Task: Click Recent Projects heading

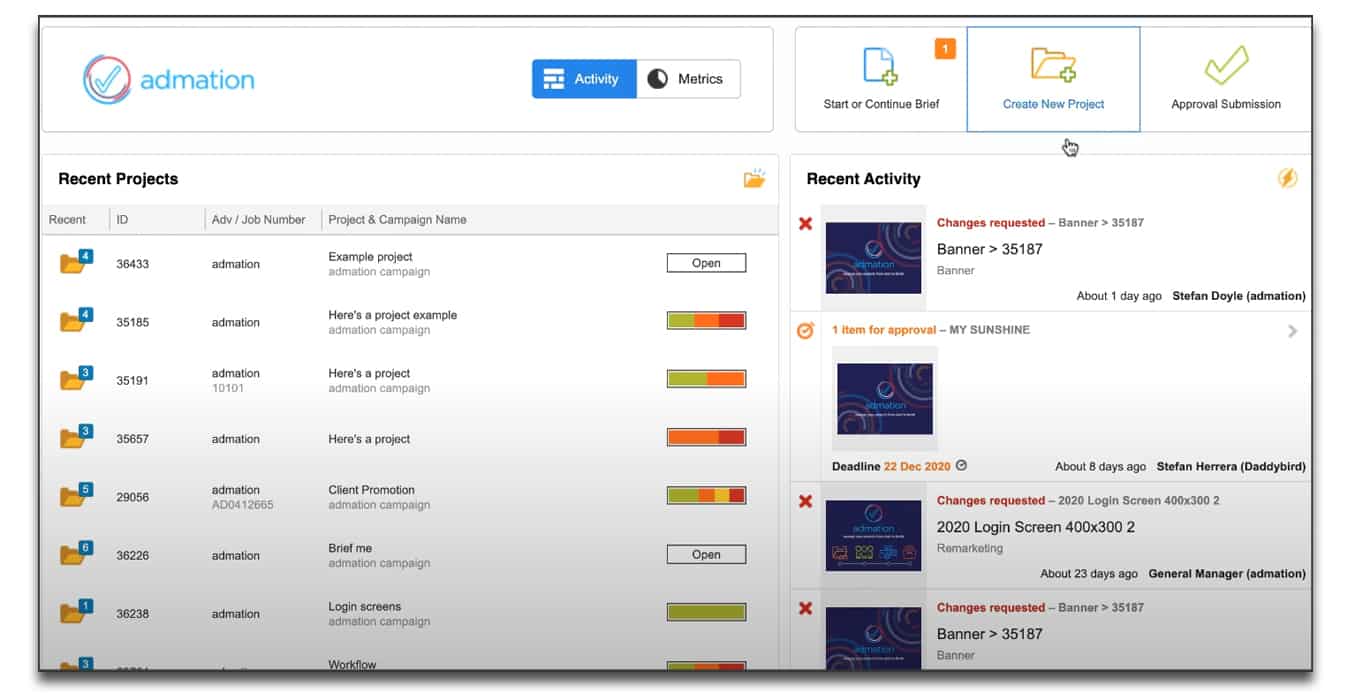Action: point(118,179)
